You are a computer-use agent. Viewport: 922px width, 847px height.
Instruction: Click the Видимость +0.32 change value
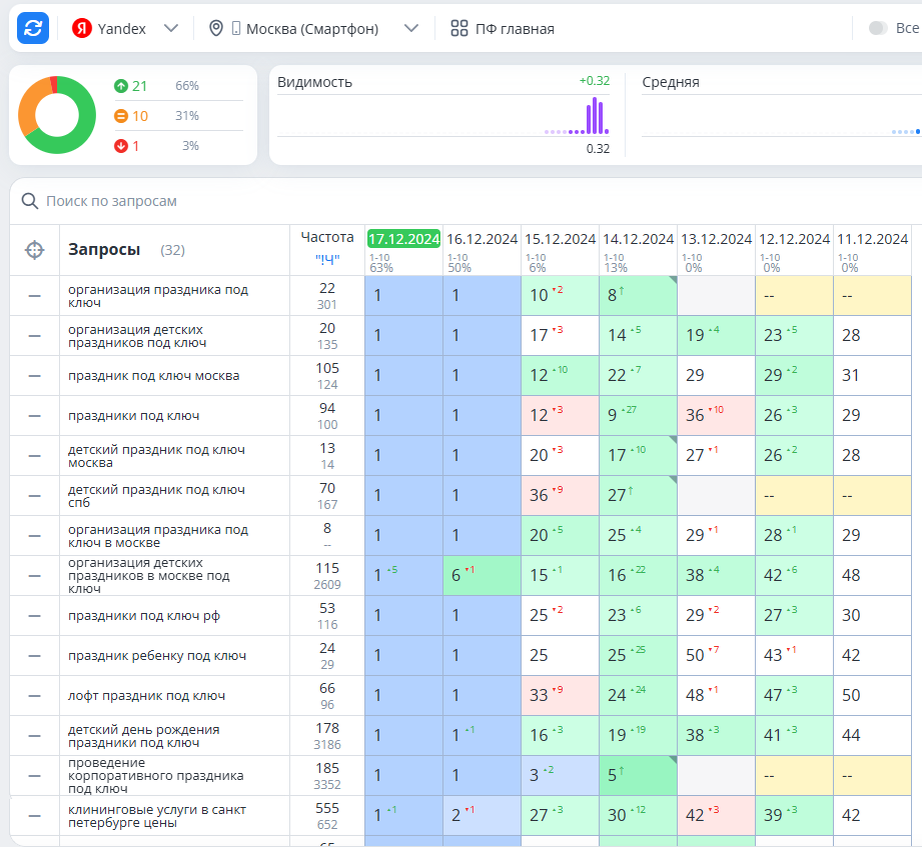pos(594,81)
